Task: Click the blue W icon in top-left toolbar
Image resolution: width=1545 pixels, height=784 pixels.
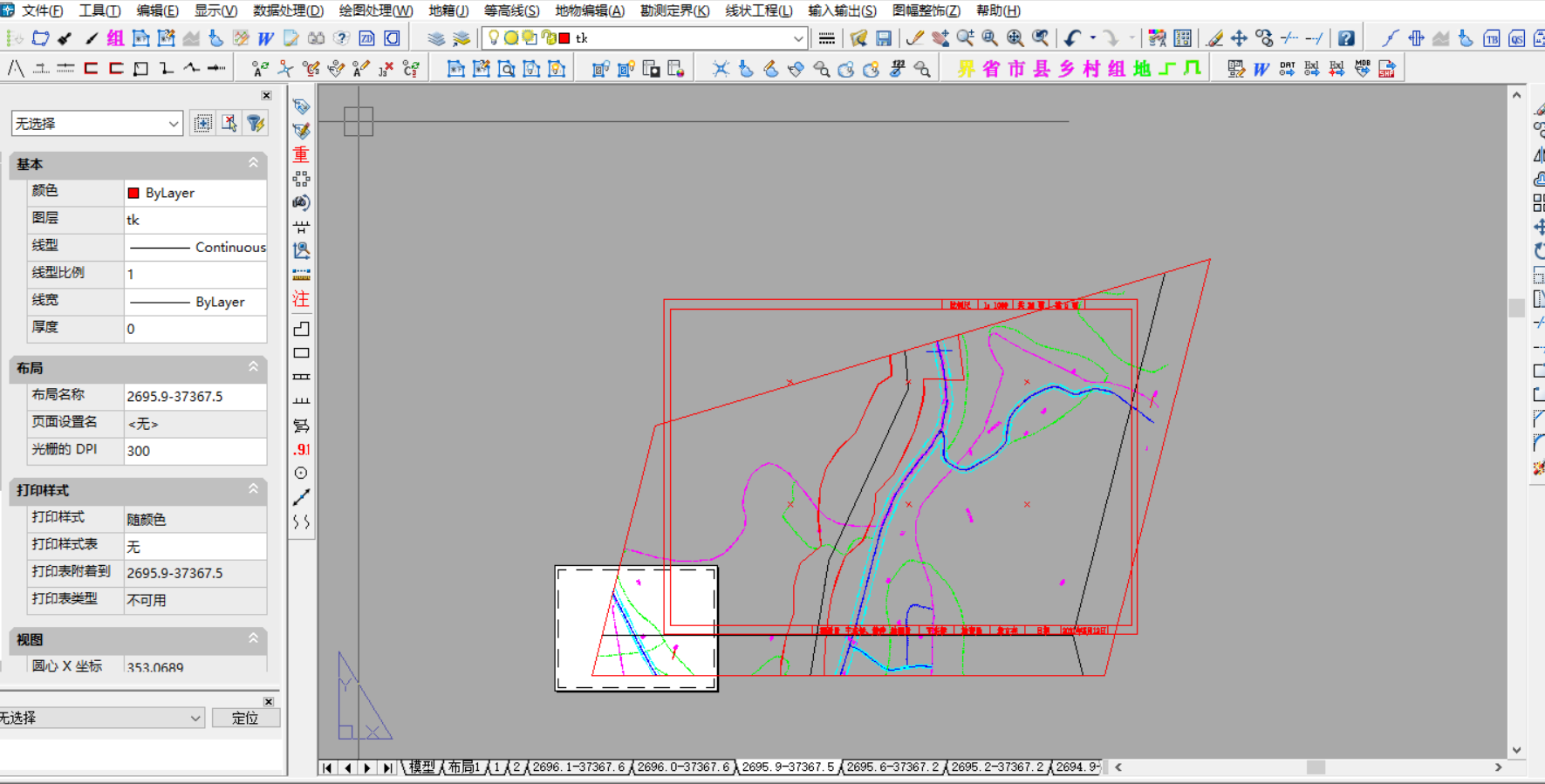Action: point(265,38)
